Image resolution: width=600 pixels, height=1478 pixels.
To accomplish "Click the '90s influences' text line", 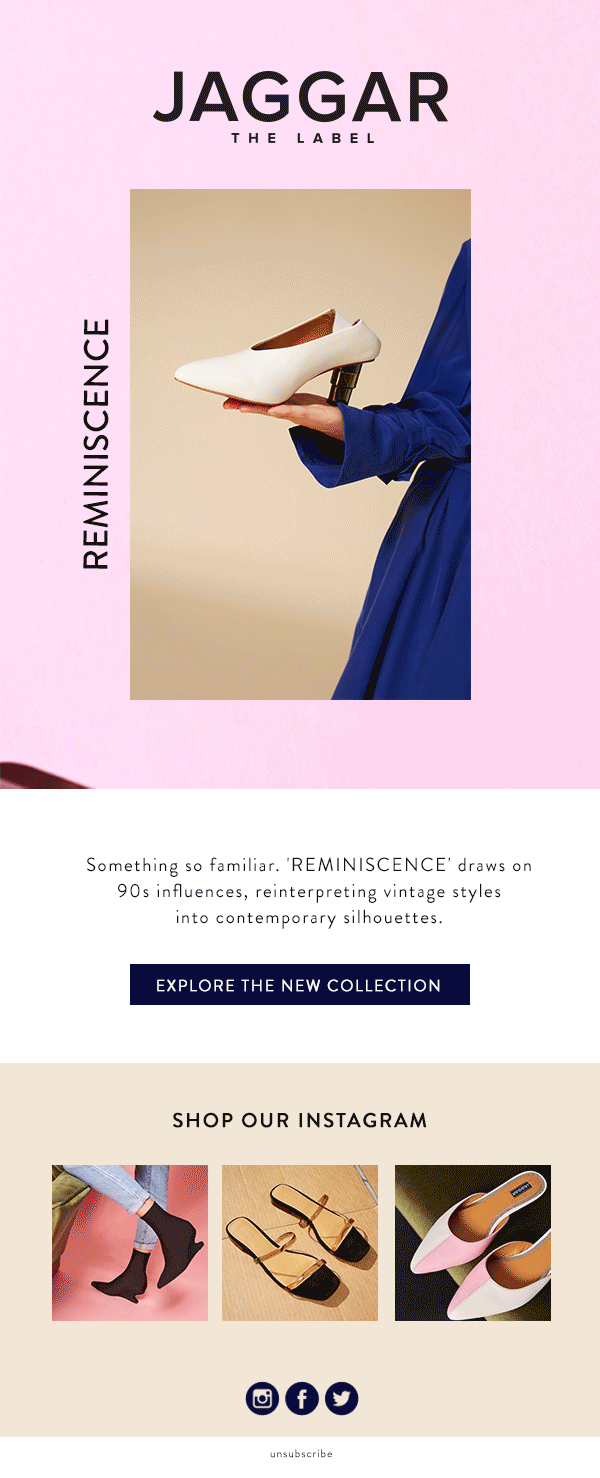I will click(x=309, y=891).
